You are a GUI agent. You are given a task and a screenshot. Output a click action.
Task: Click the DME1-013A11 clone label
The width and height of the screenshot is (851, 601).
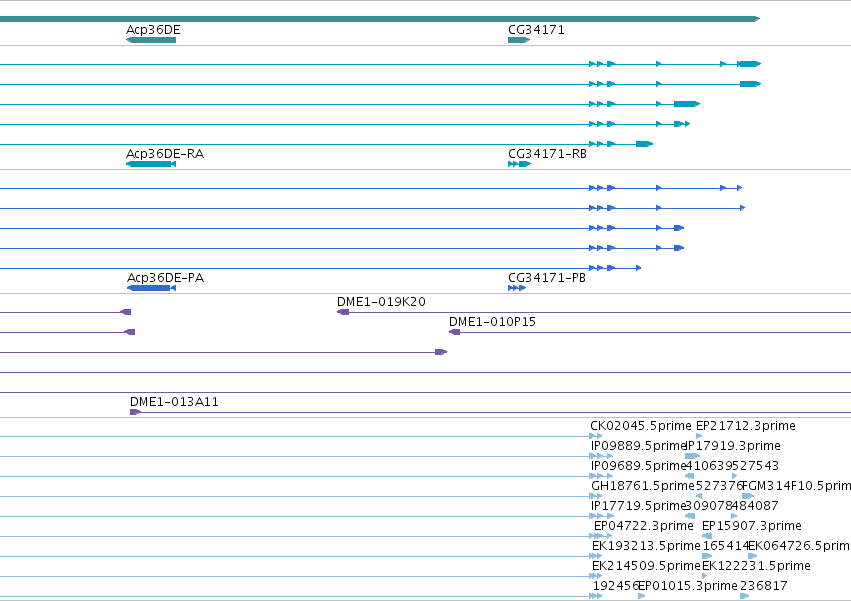(174, 402)
